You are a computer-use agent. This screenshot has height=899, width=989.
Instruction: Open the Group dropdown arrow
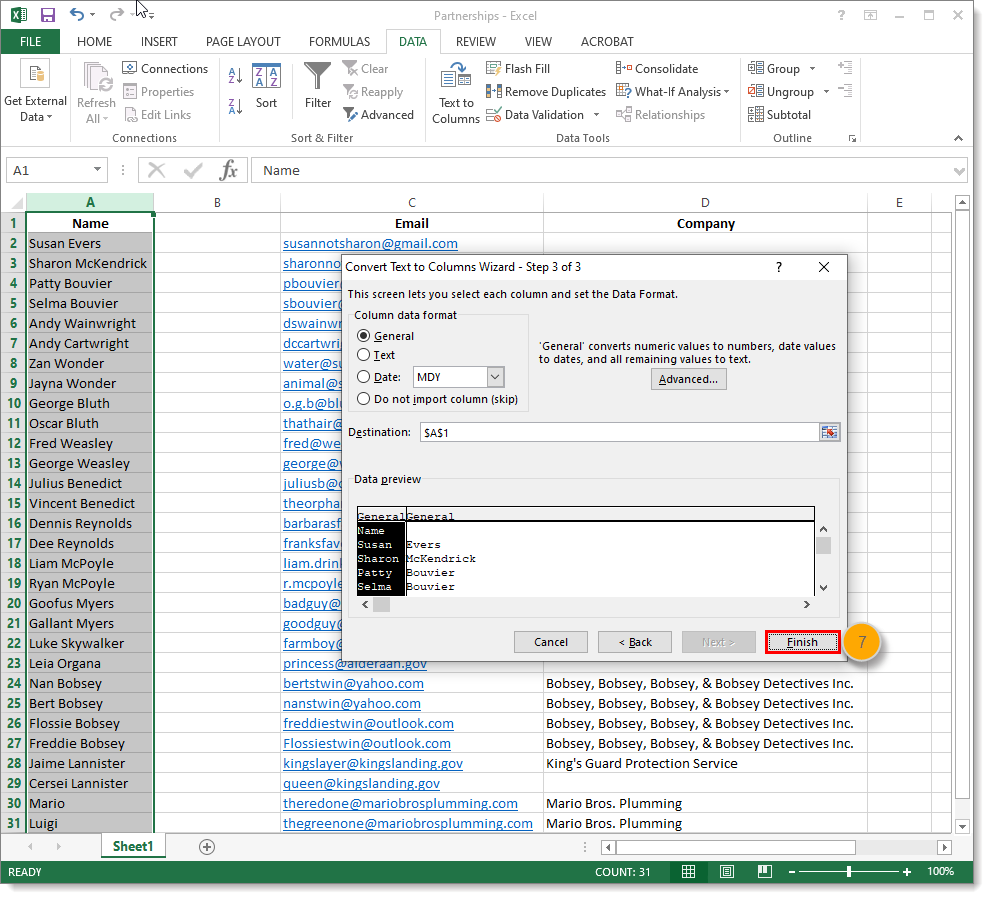click(812, 69)
